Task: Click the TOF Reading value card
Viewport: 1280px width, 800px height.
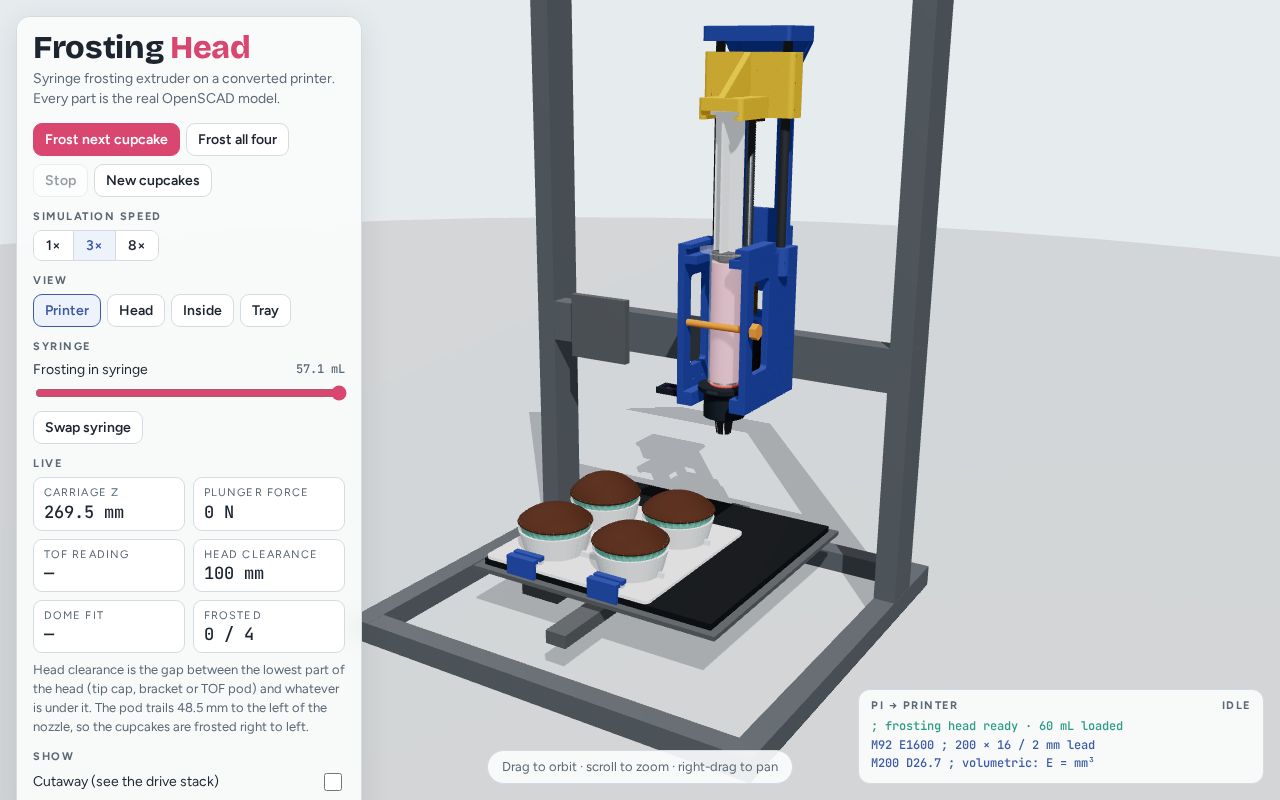Action: 109,565
